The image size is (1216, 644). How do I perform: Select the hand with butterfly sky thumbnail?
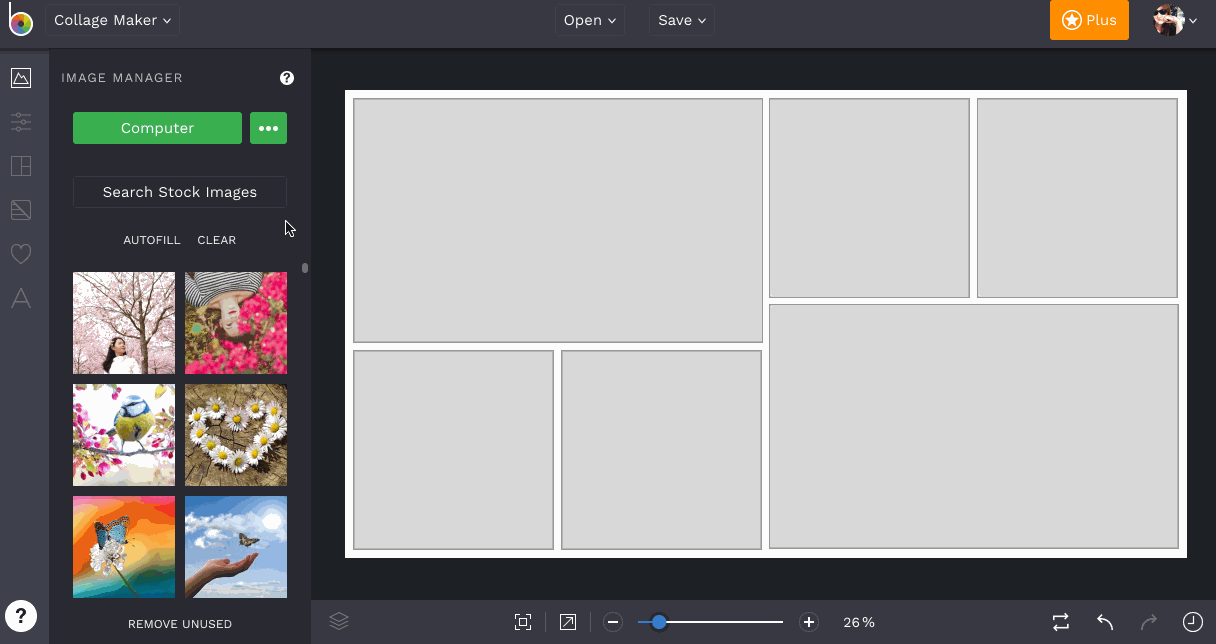coord(236,547)
